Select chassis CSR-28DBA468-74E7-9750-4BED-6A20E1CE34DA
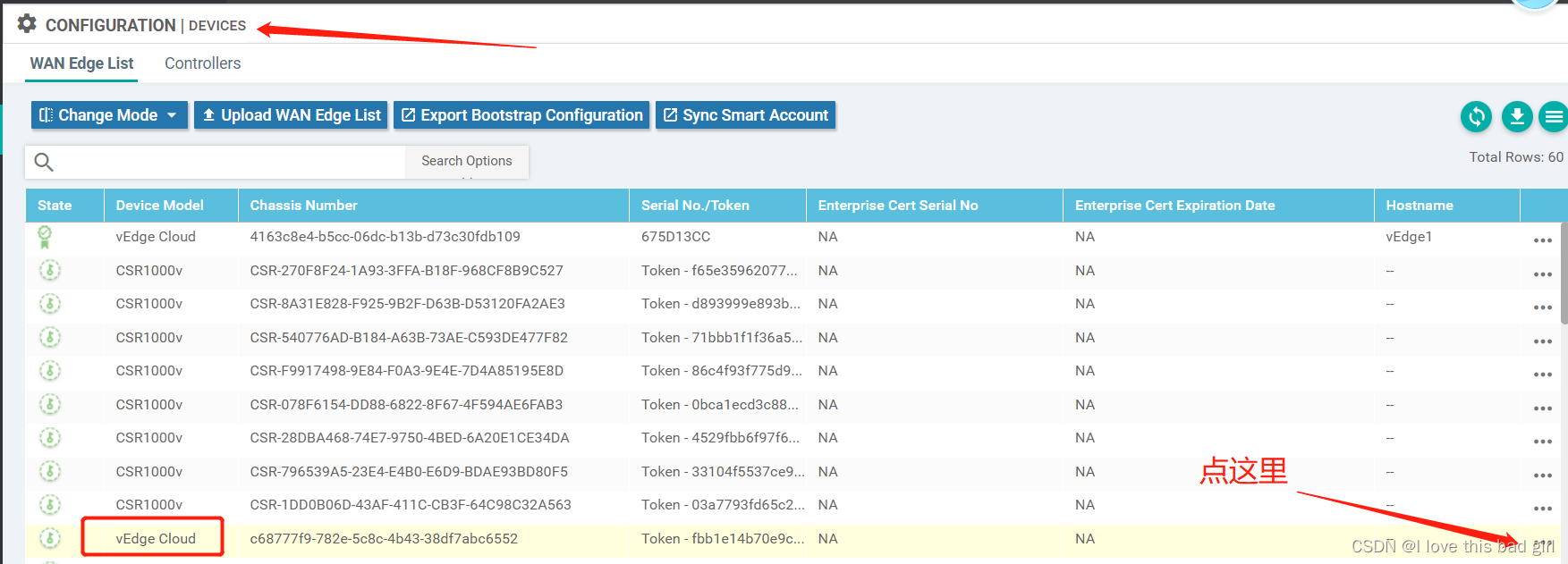This screenshot has height=564, width=1568. coord(410,438)
